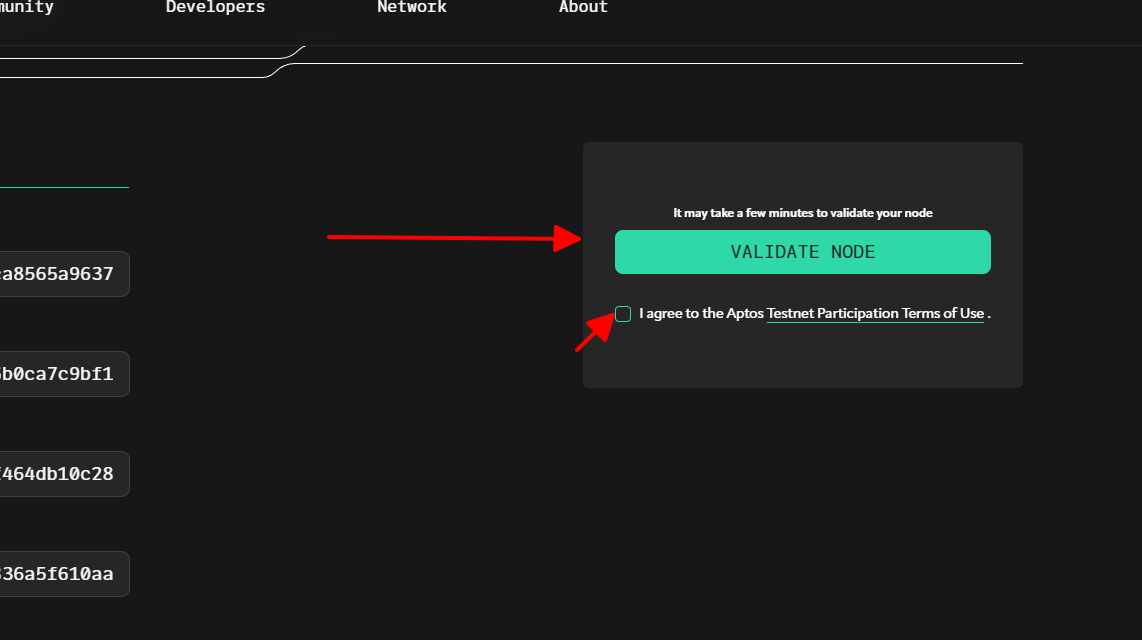Screen dimensions: 1142x640
Task: Open the Developers navigation menu
Action: [x=215, y=8]
